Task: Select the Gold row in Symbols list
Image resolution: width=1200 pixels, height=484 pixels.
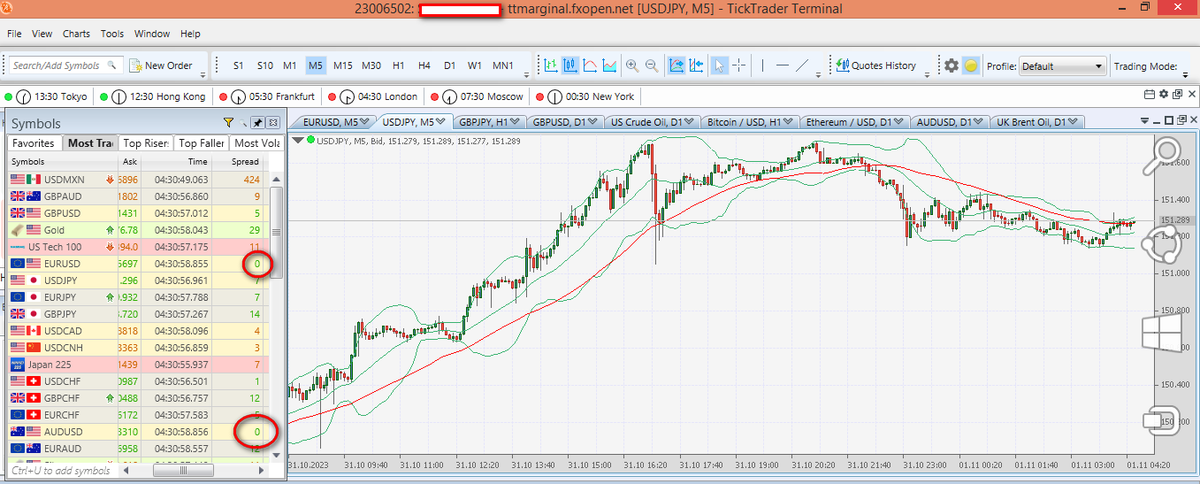Action: (138, 229)
